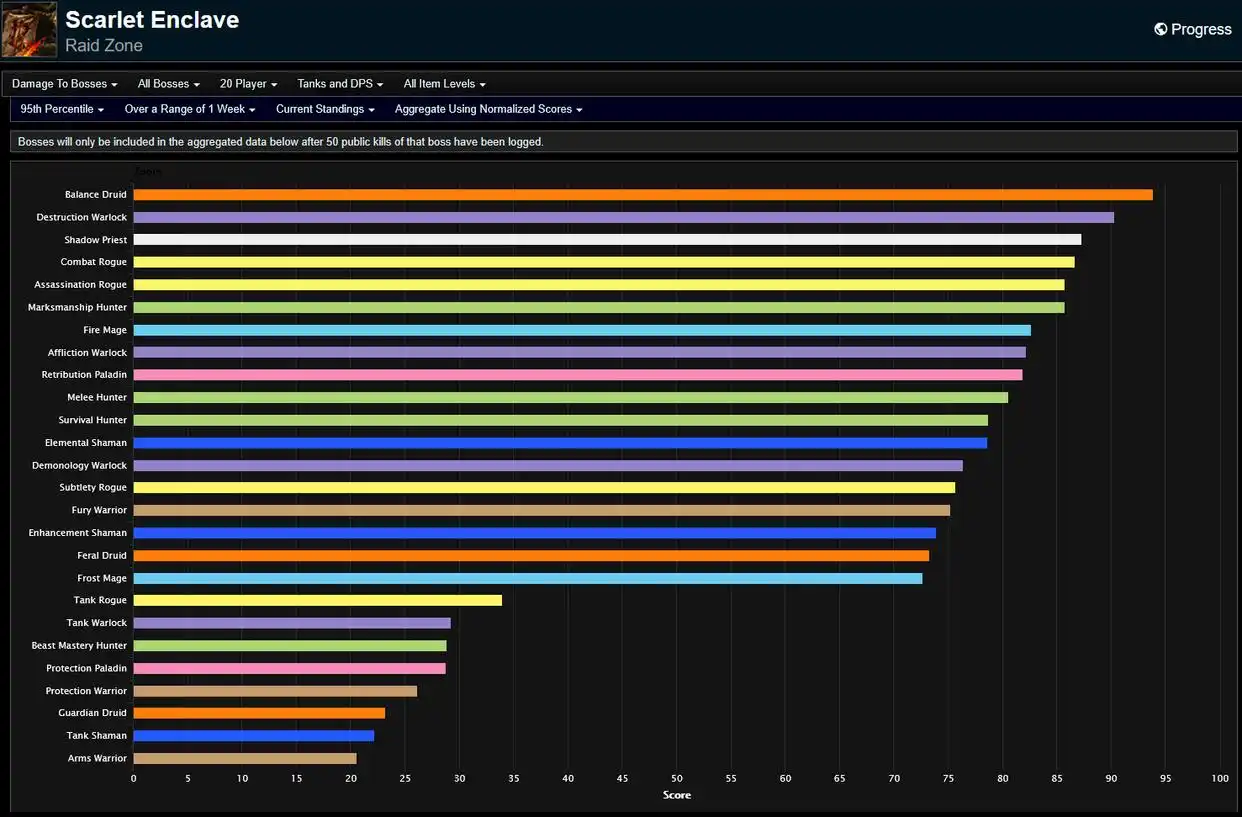Click the light blue Fire Mage bar
The height and width of the screenshot is (817, 1242).
(x=582, y=330)
